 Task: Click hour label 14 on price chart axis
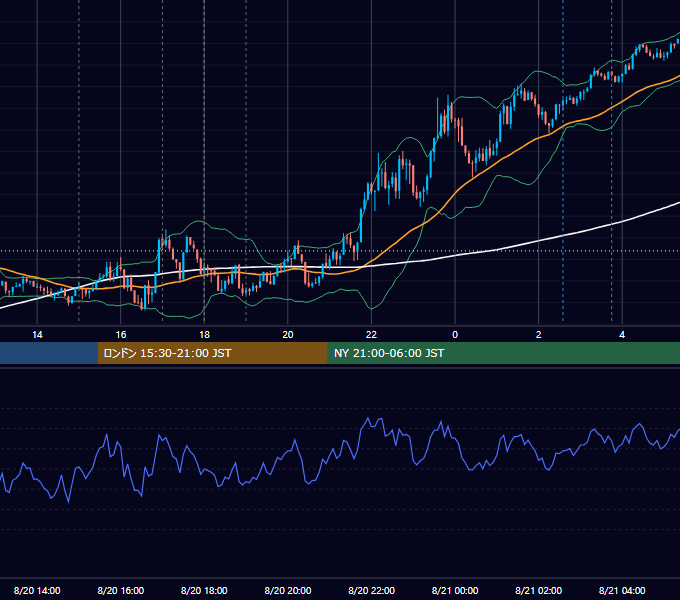pos(37,335)
